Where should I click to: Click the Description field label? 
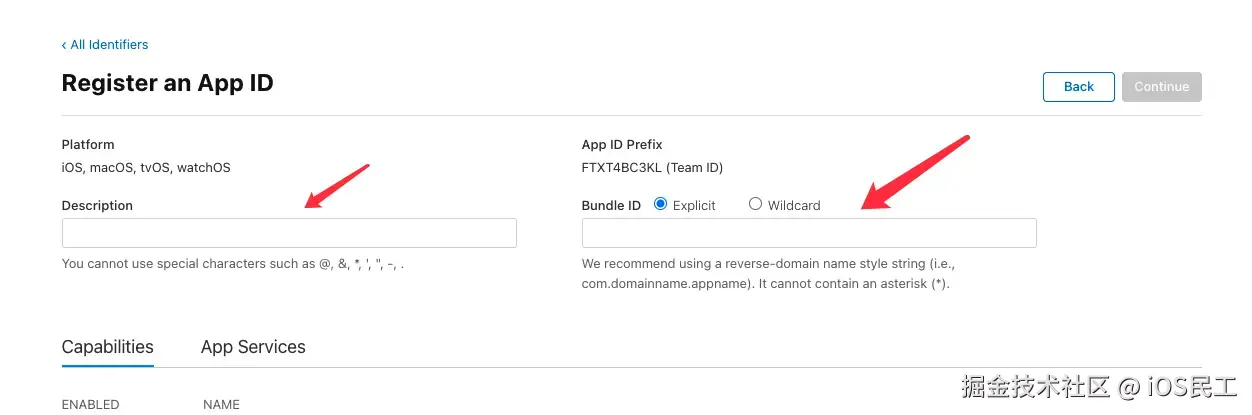(x=97, y=206)
